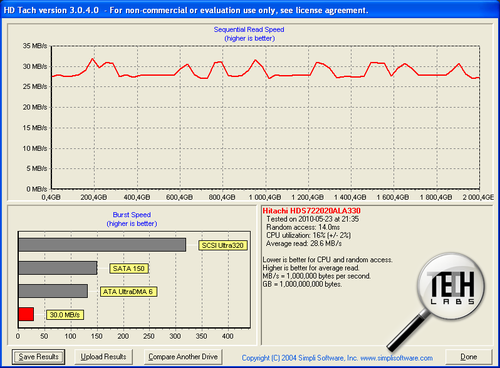
Task: Click the SCSI Ultra320 gray bar
Action: (102, 245)
